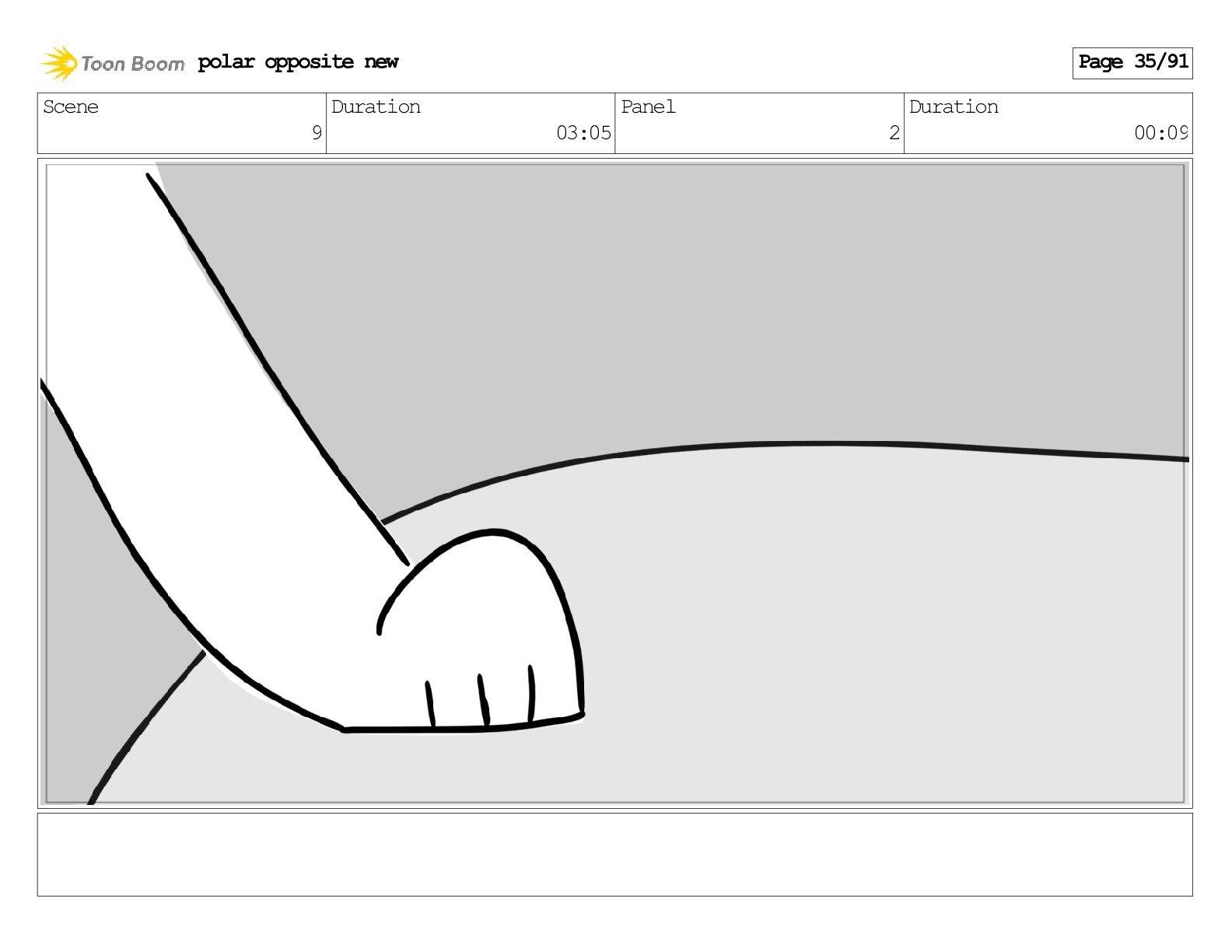Screen dimensions: 1232x952
Task: Click the Toon Boom logo
Action: pyautogui.click(x=112, y=63)
